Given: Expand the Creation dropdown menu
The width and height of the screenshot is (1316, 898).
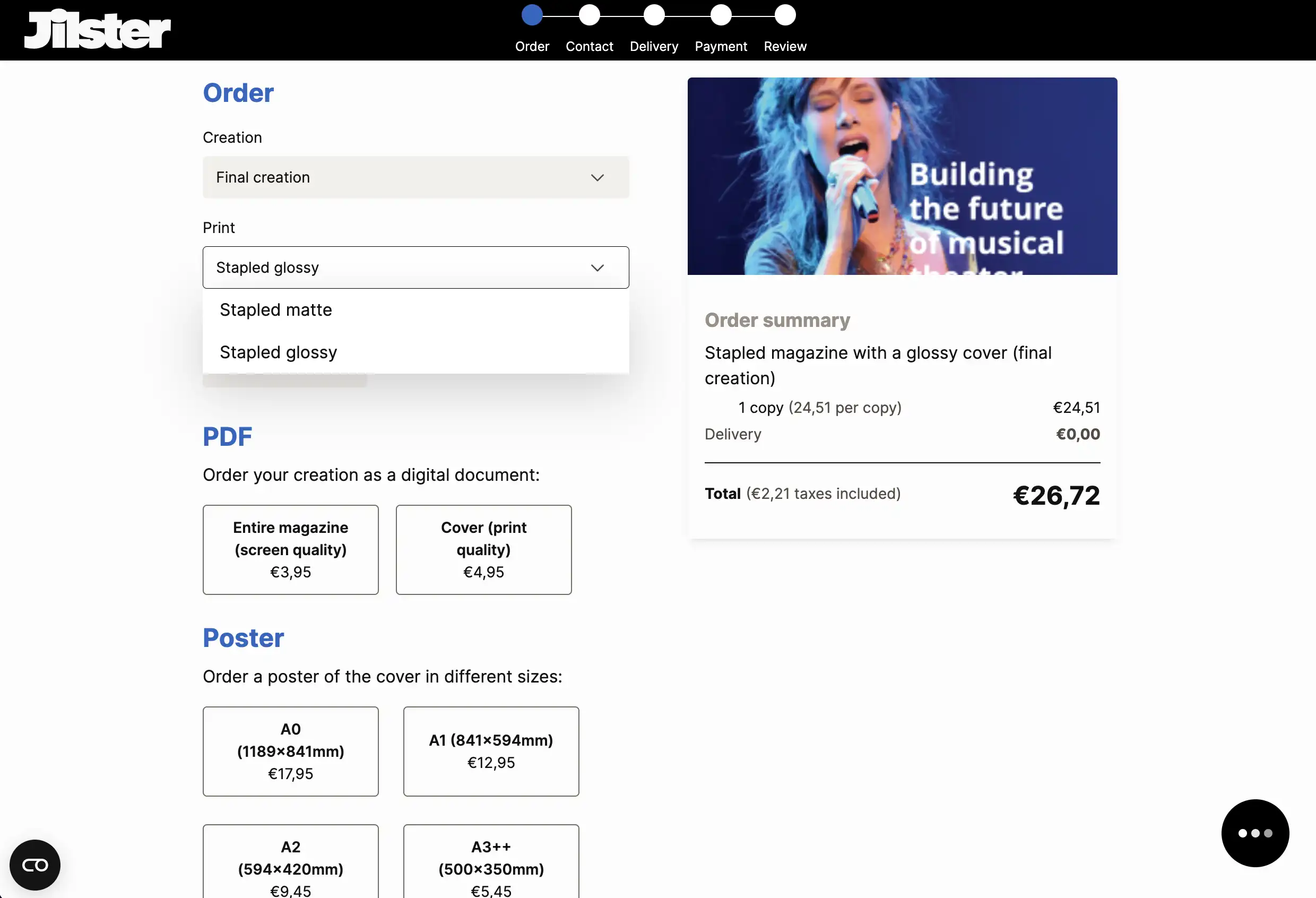Looking at the screenshot, I should 416,177.
